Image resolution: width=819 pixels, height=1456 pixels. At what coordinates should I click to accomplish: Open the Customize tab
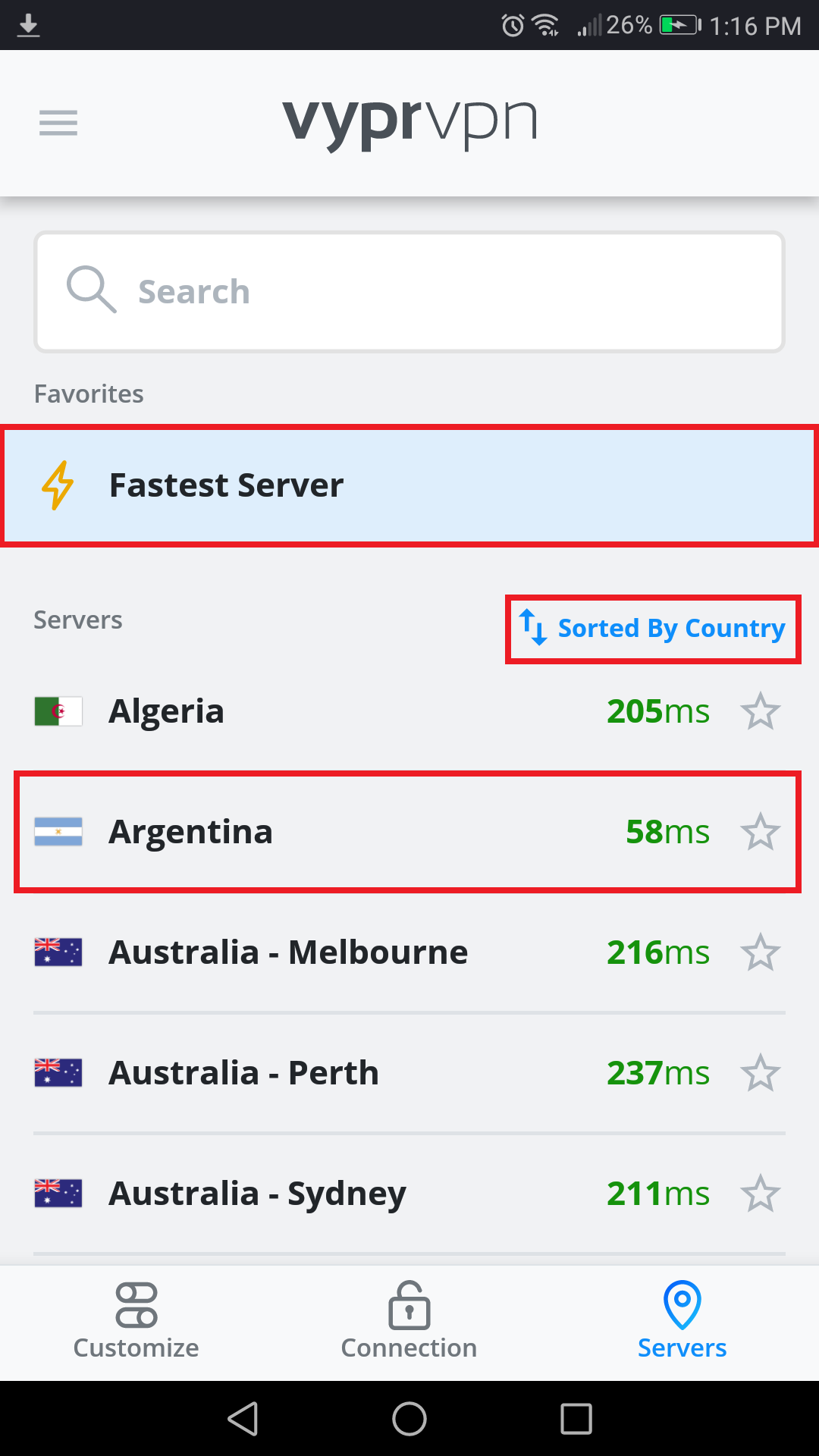point(135,1323)
